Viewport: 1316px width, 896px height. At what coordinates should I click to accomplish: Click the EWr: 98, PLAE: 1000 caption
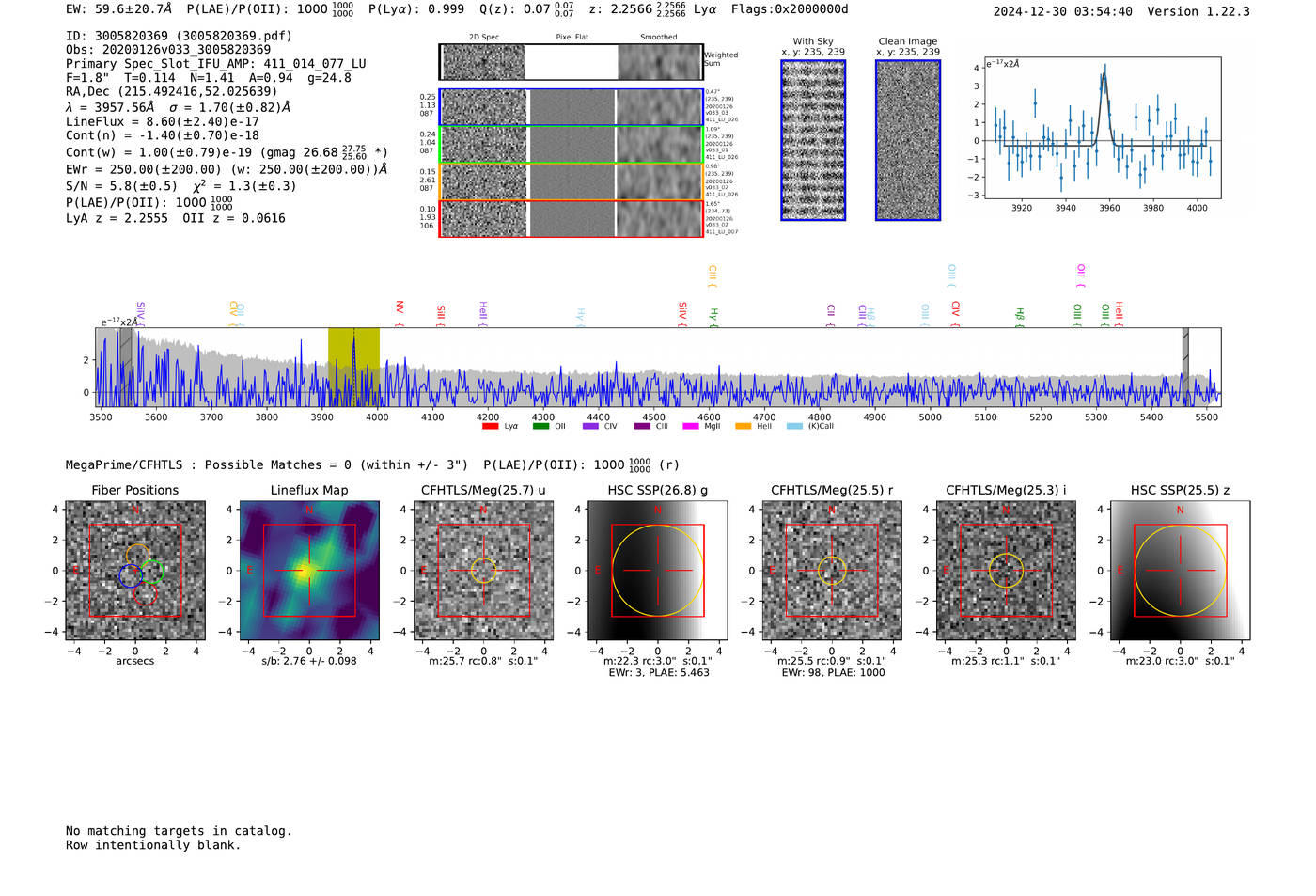coord(832,672)
